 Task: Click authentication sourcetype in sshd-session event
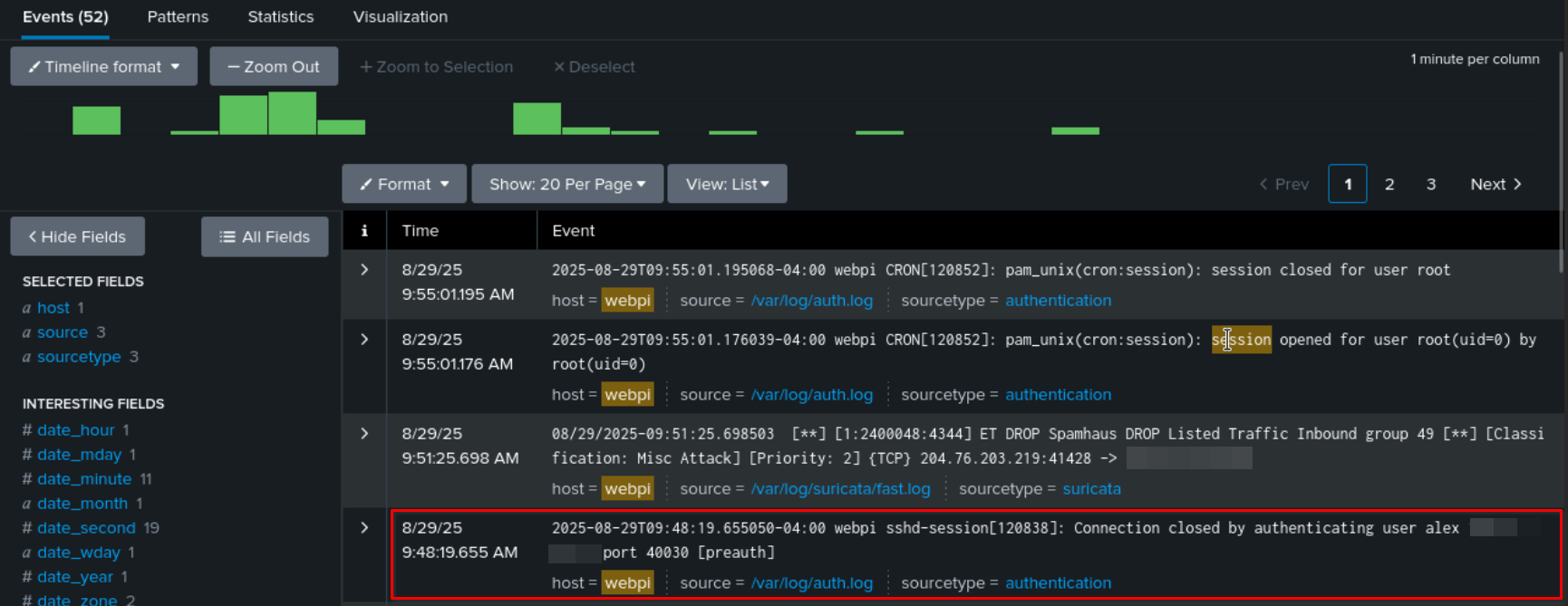tap(1058, 583)
